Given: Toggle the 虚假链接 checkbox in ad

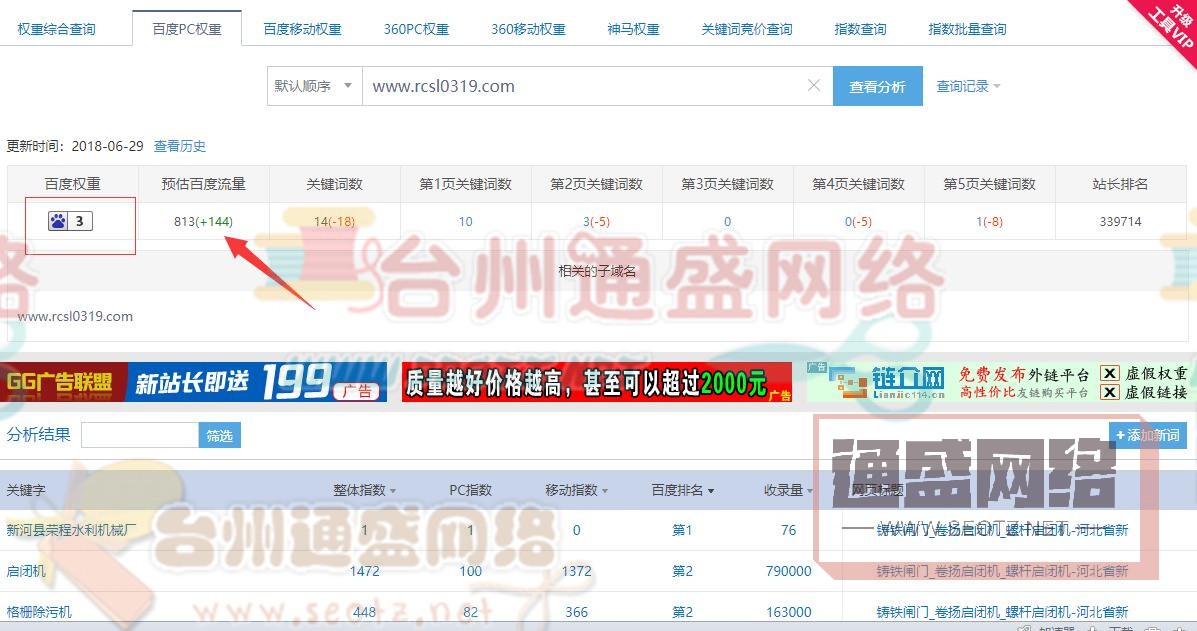Looking at the screenshot, I should click(1109, 392).
